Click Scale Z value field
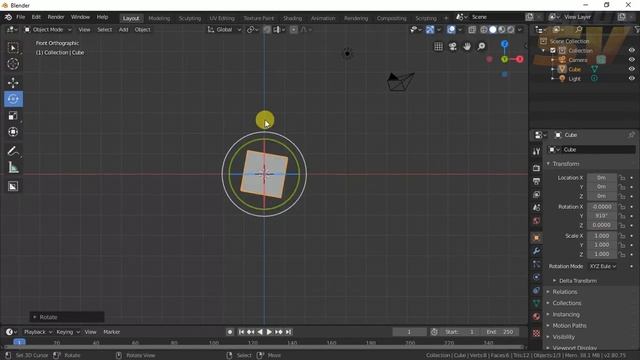Screen dimensions: 640x360 tap(602, 254)
